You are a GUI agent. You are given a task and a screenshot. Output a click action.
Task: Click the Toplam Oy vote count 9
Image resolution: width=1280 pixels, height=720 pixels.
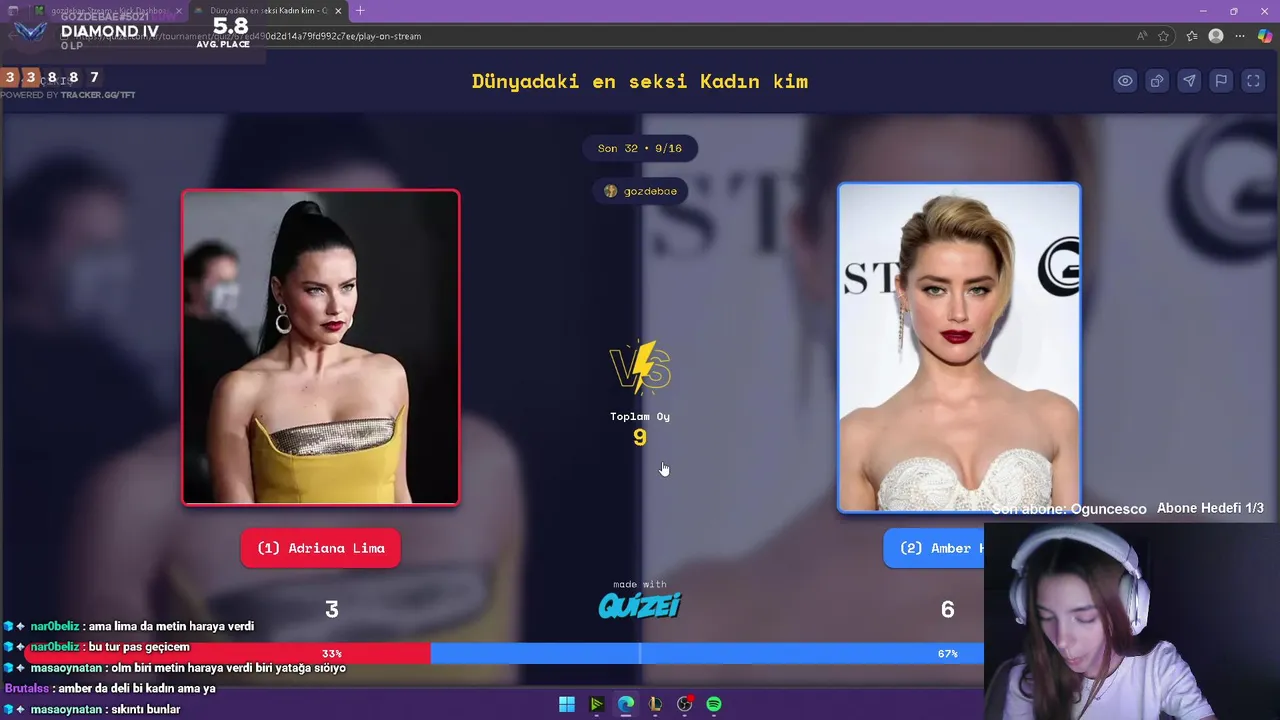click(640, 438)
